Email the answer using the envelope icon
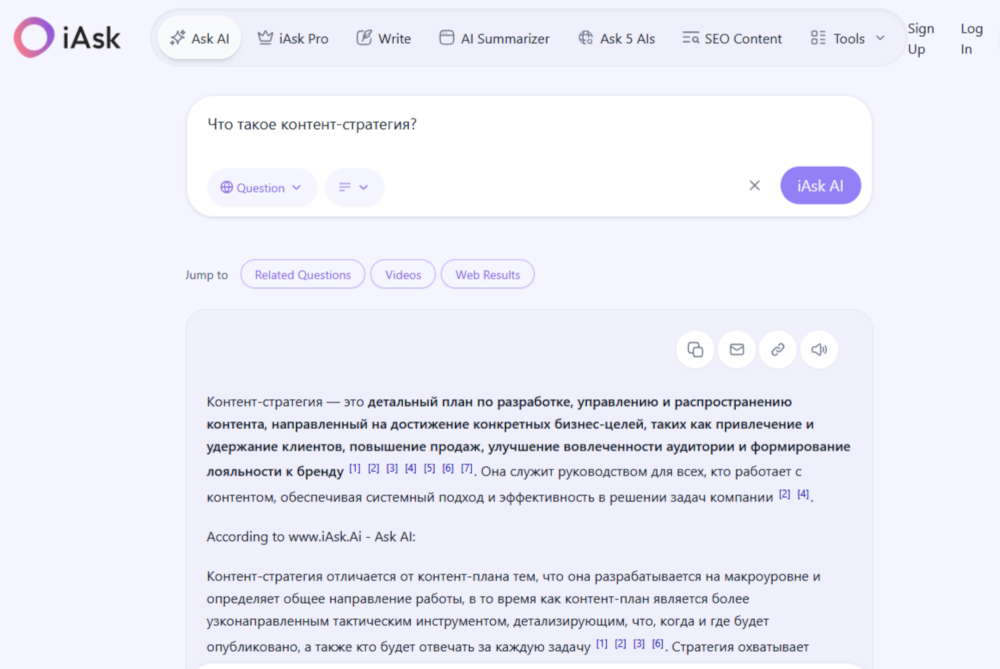 click(737, 349)
